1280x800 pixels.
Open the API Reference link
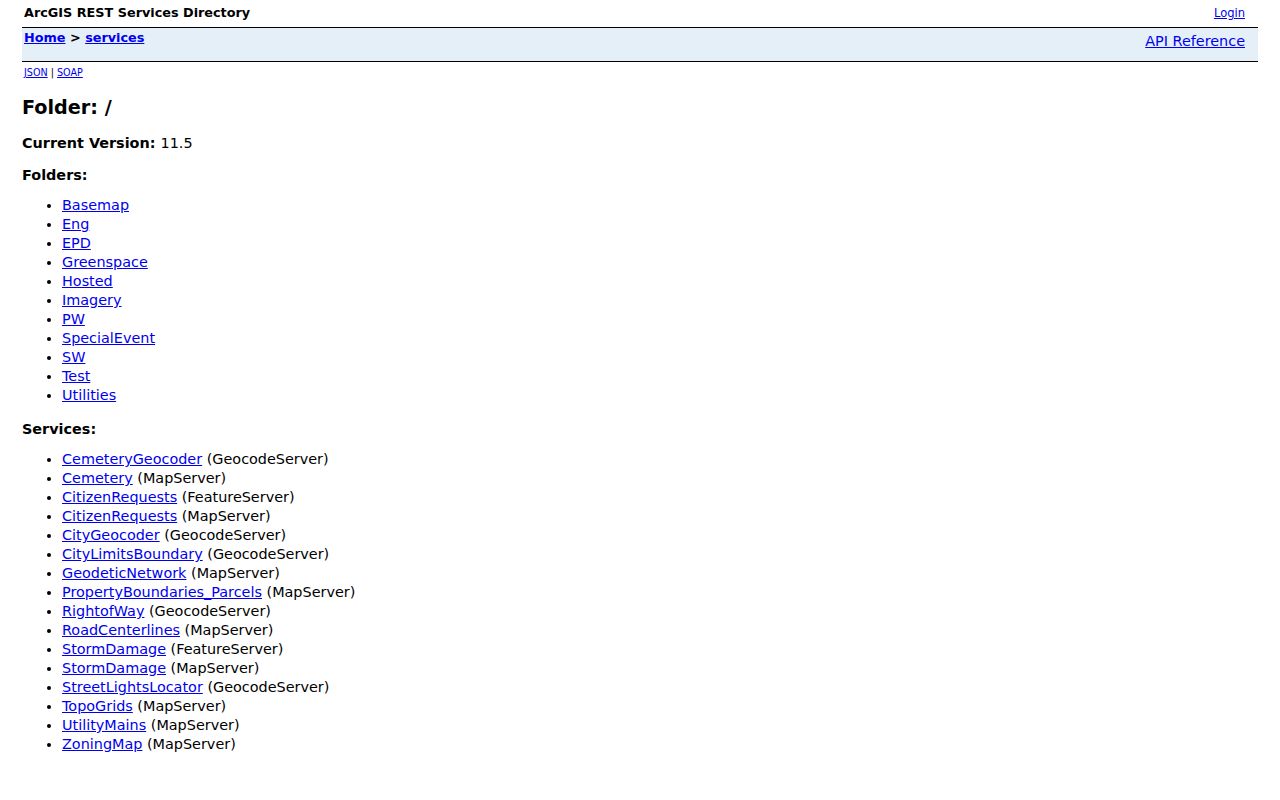click(1195, 41)
